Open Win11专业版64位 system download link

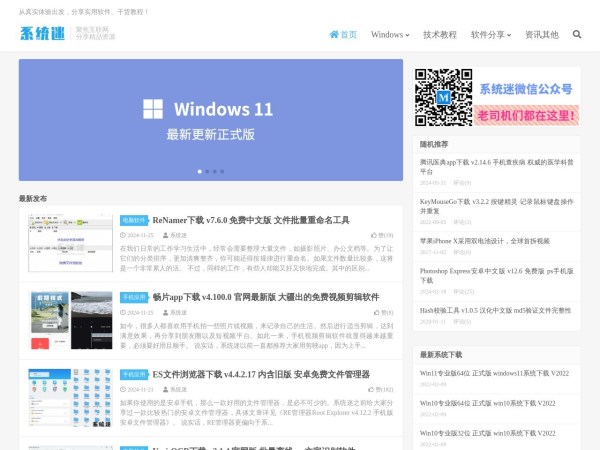[494, 375]
